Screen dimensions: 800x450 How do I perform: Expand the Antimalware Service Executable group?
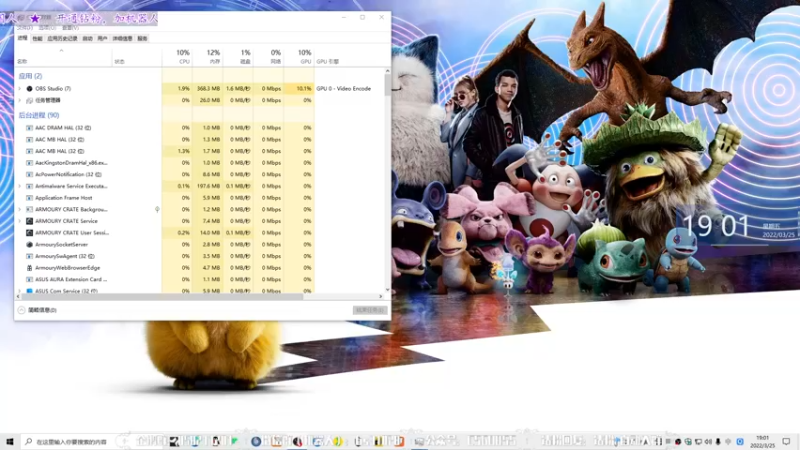(20, 186)
